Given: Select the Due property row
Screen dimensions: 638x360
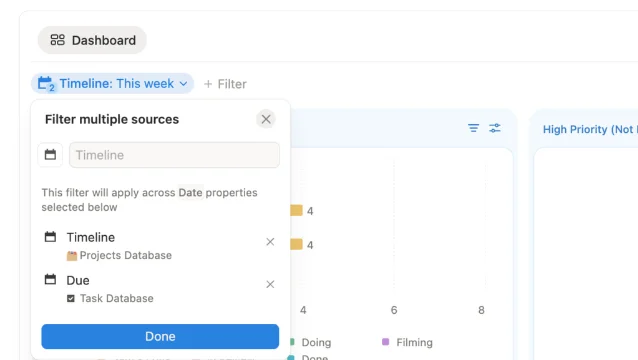Looking at the screenshot, I should click(x=160, y=289).
